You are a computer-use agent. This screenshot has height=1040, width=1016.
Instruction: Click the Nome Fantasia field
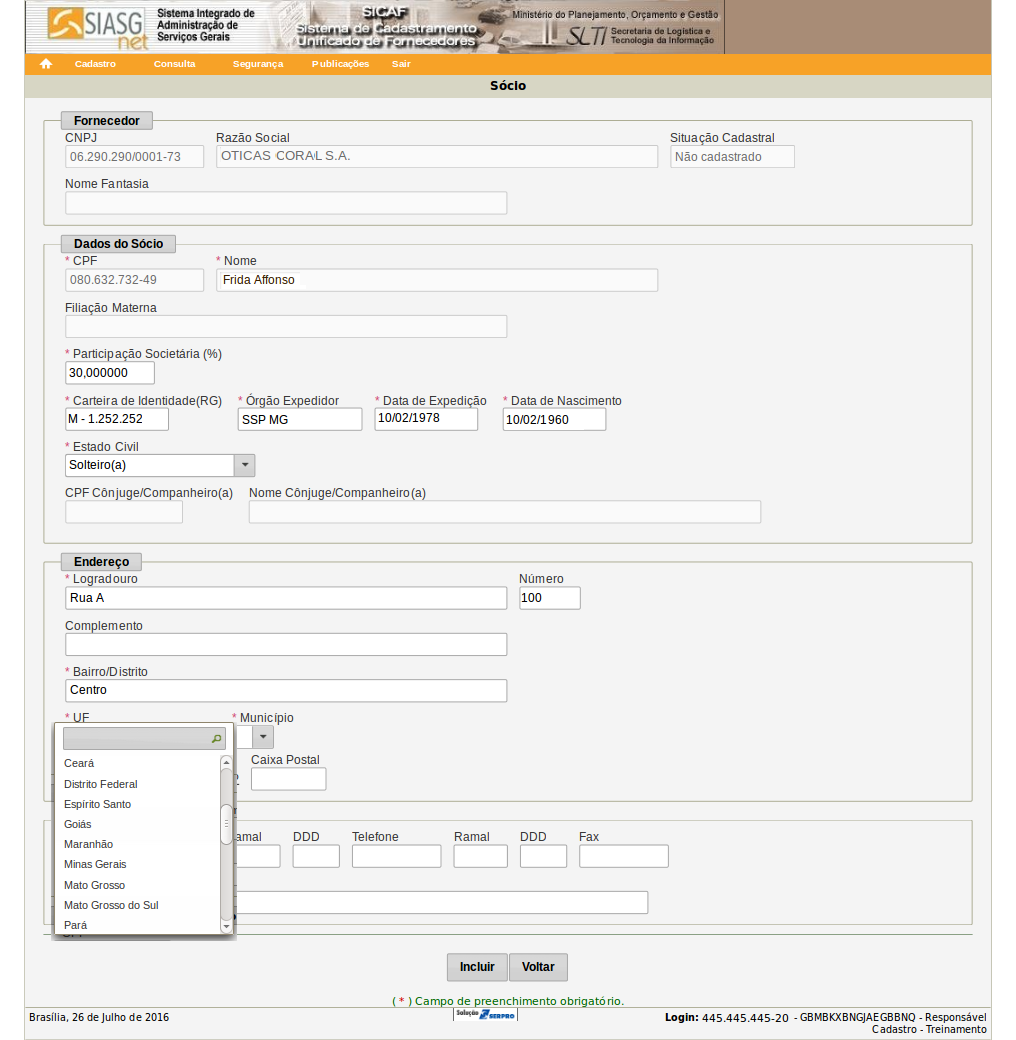click(286, 203)
